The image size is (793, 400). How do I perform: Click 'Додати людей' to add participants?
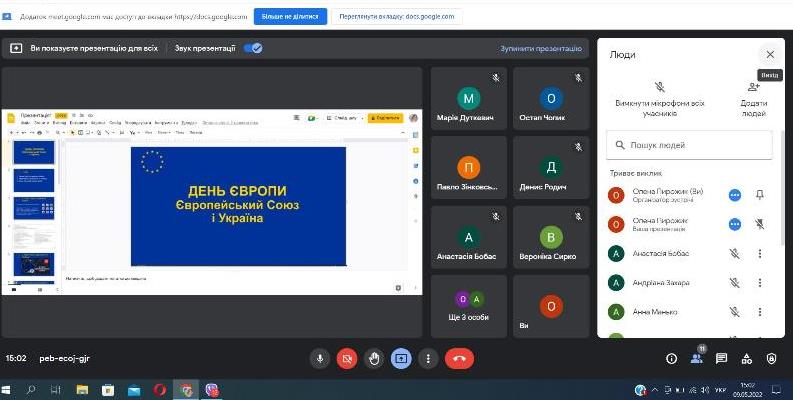pos(753,96)
